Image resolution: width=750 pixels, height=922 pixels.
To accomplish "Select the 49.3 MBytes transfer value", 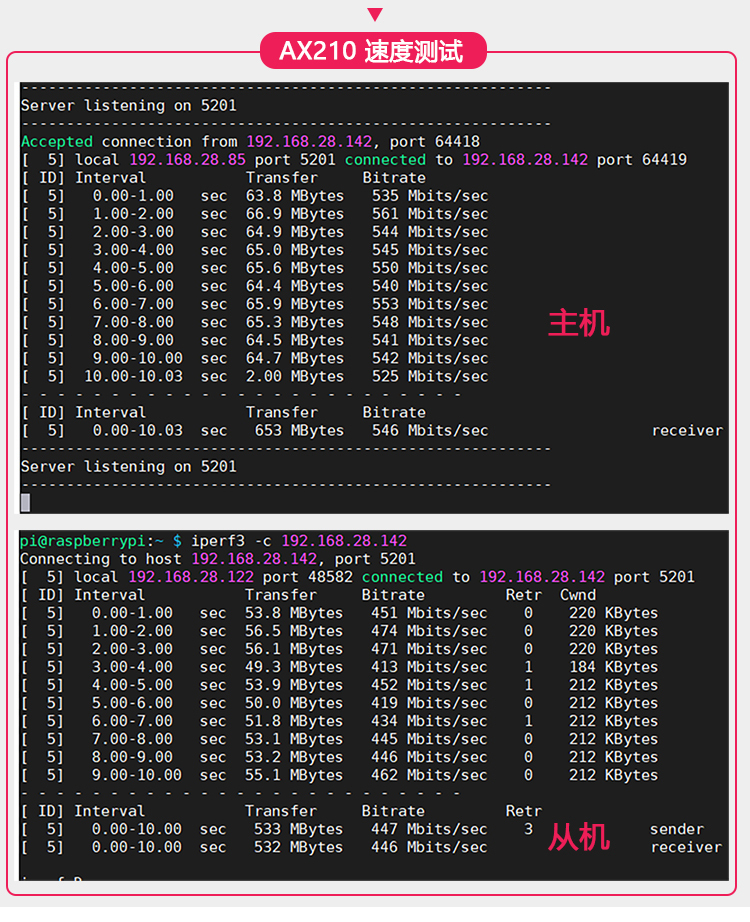I will pyautogui.click(x=294, y=667).
